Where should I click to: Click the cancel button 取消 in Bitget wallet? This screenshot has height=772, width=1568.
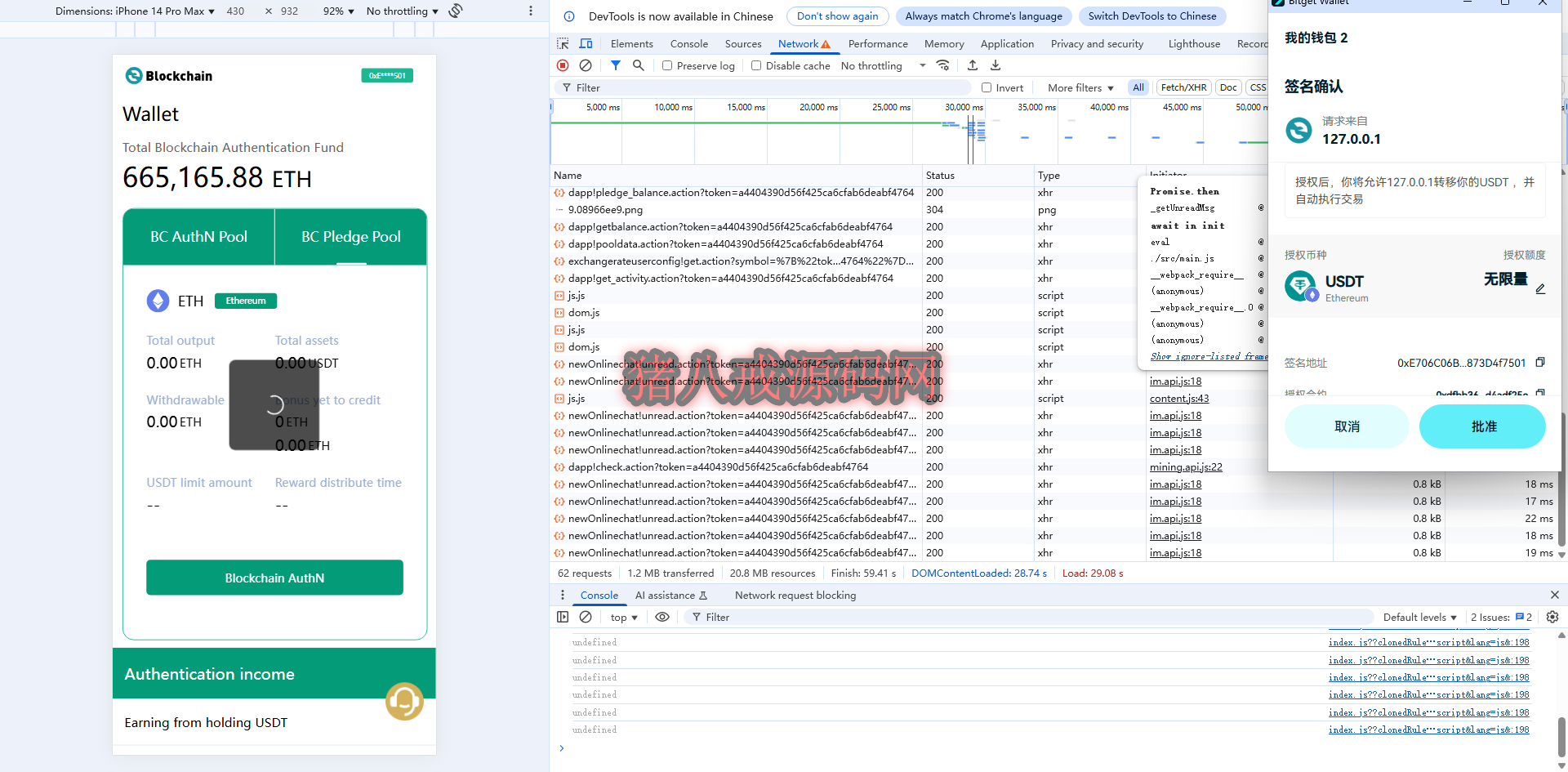(1347, 426)
